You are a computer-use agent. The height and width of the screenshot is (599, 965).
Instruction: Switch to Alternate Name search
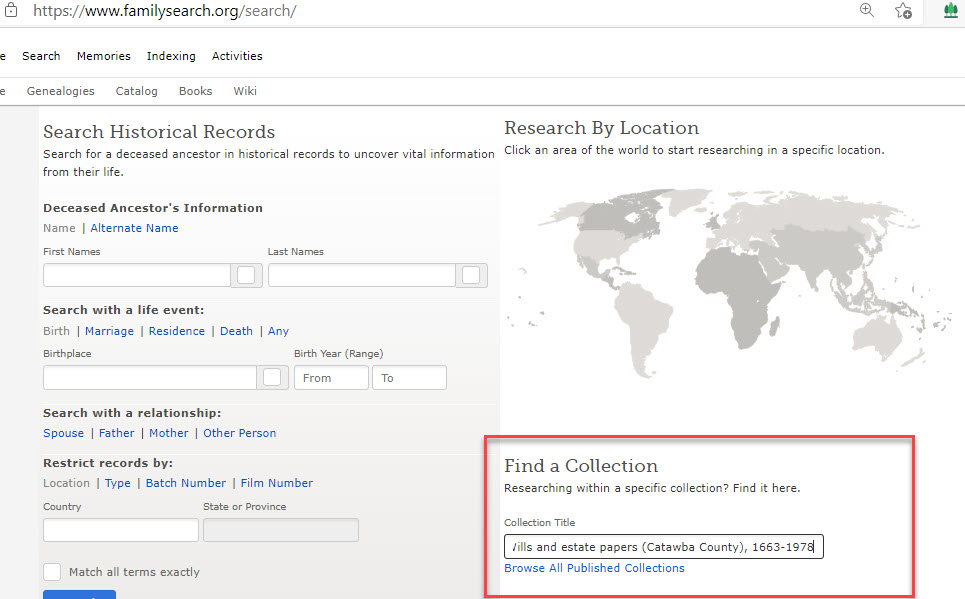134,228
